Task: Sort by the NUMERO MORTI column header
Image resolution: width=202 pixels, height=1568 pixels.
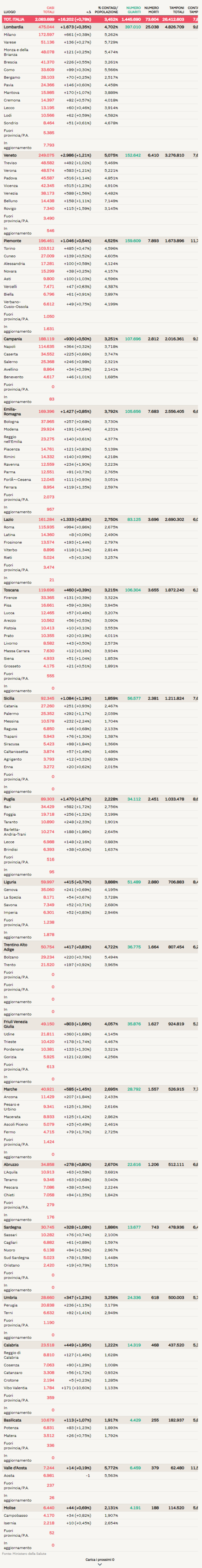Action: [151, 10]
